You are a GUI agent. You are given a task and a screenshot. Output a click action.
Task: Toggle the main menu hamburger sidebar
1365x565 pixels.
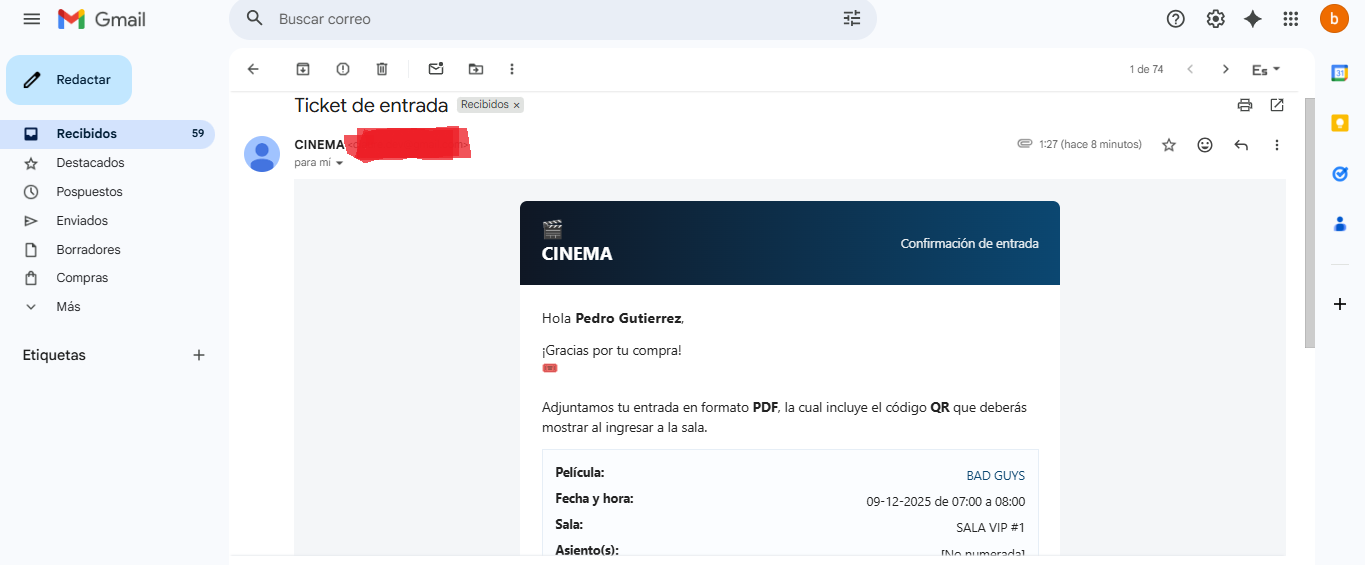[32, 19]
